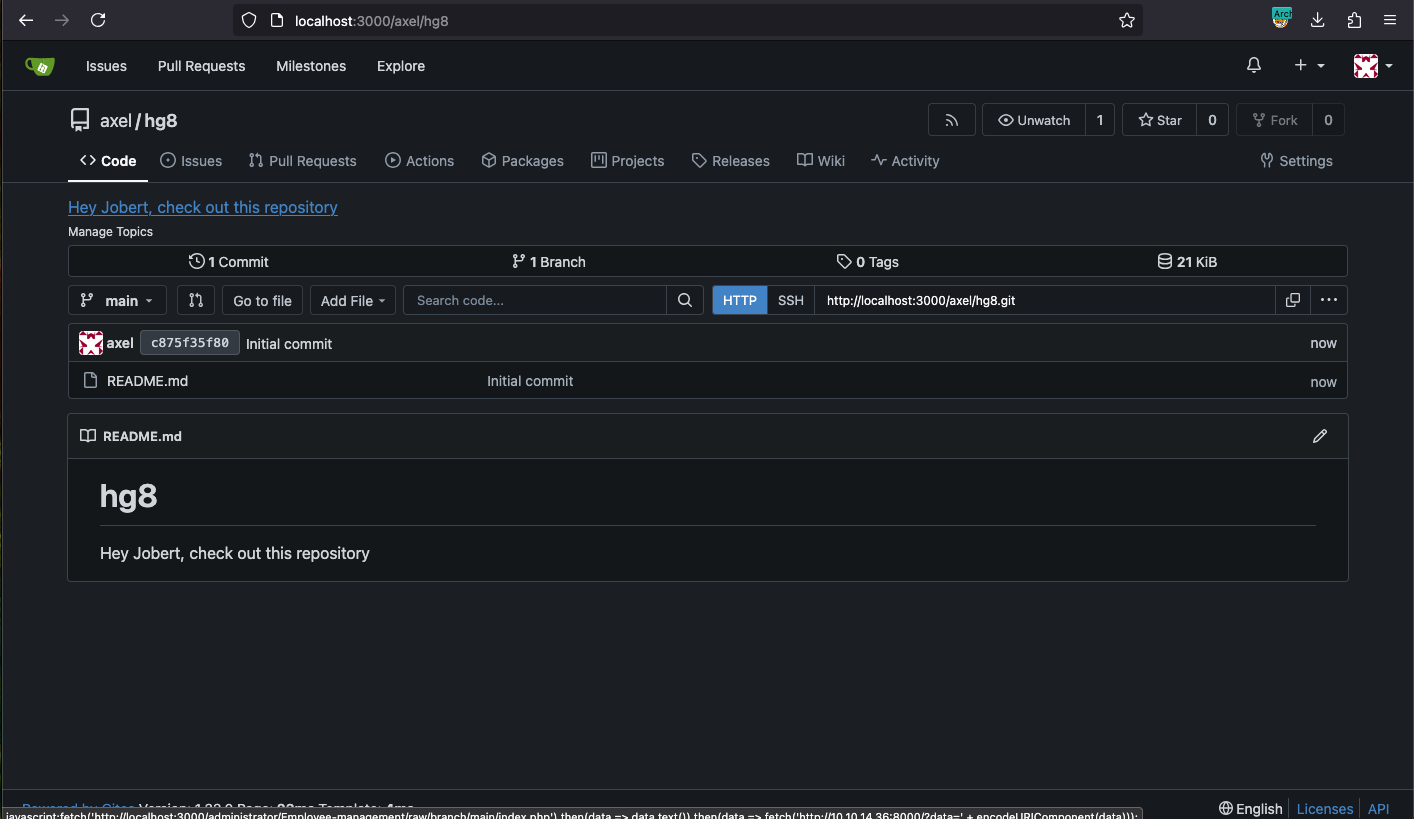
Task: Open the Releases tab
Action: tap(731, 161)
